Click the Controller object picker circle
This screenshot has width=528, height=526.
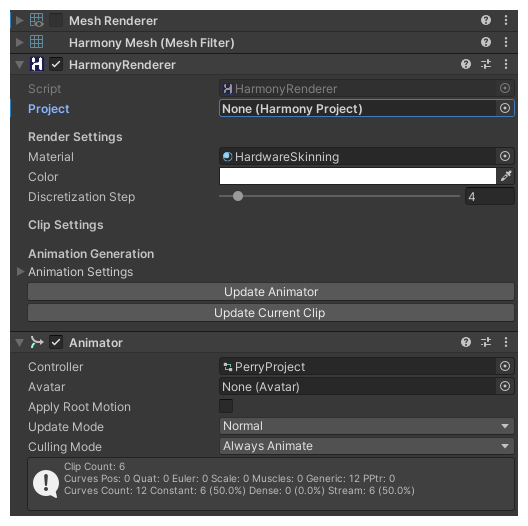point(504,366)
